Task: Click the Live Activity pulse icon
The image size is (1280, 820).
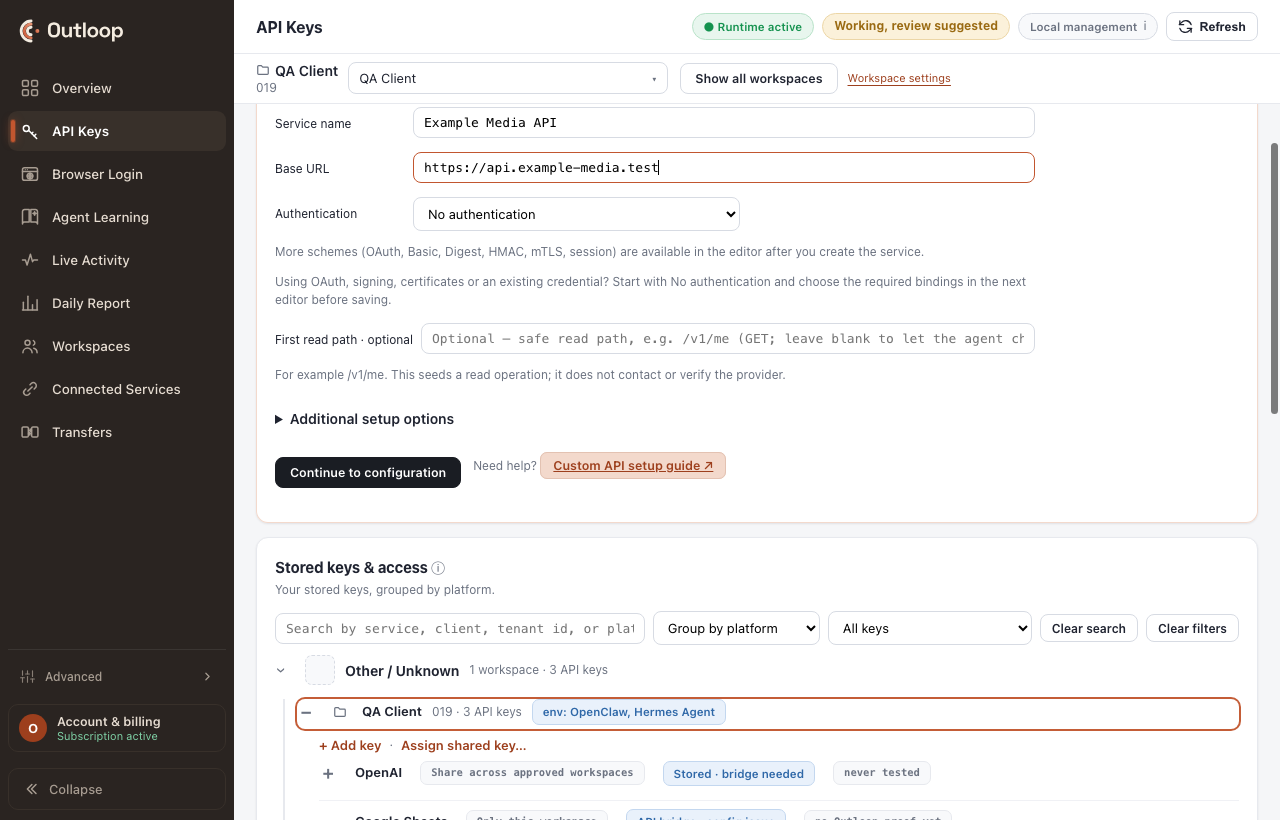Action: pyautogui.click(x=30, y=260)
